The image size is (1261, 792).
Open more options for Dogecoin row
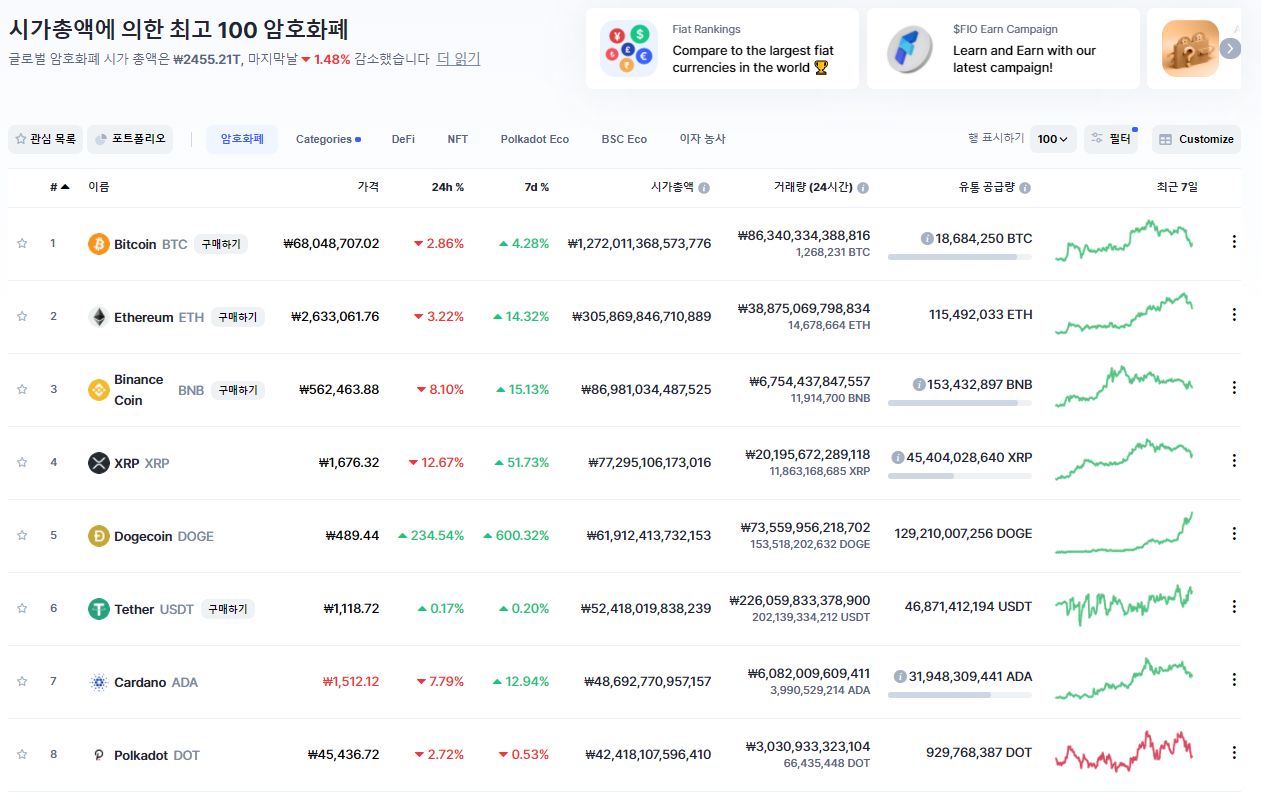point(1234,533)
